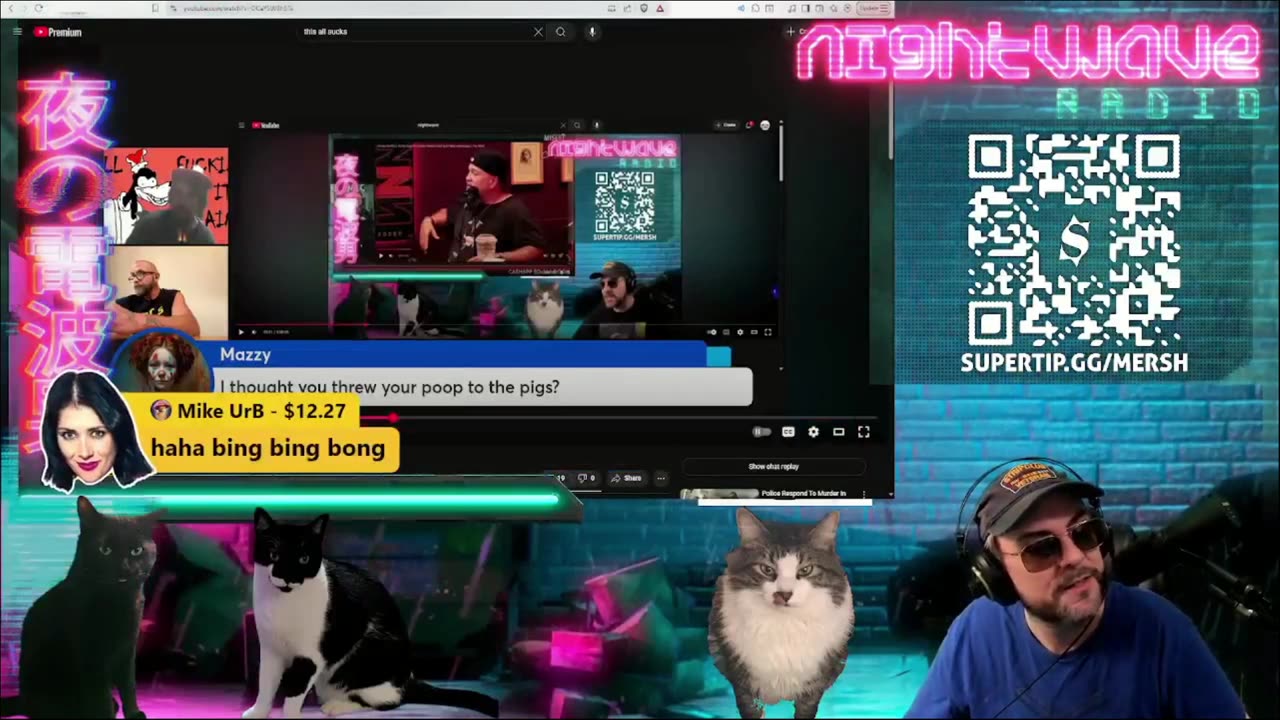Go back in the browser
1280x720 pixels.
click(x=11, y=8)
